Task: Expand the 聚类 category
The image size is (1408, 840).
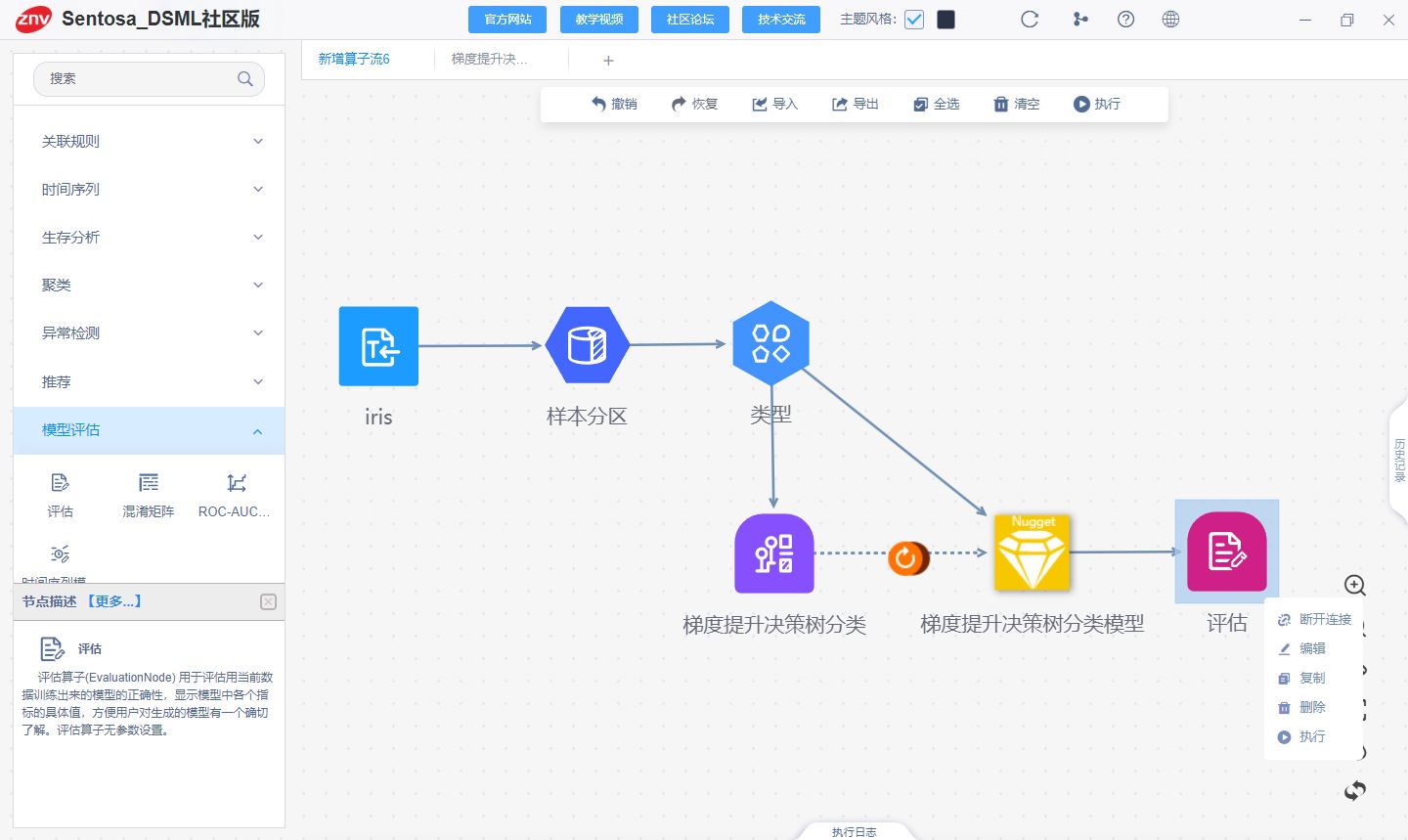Action: click(x=149, y=285)
